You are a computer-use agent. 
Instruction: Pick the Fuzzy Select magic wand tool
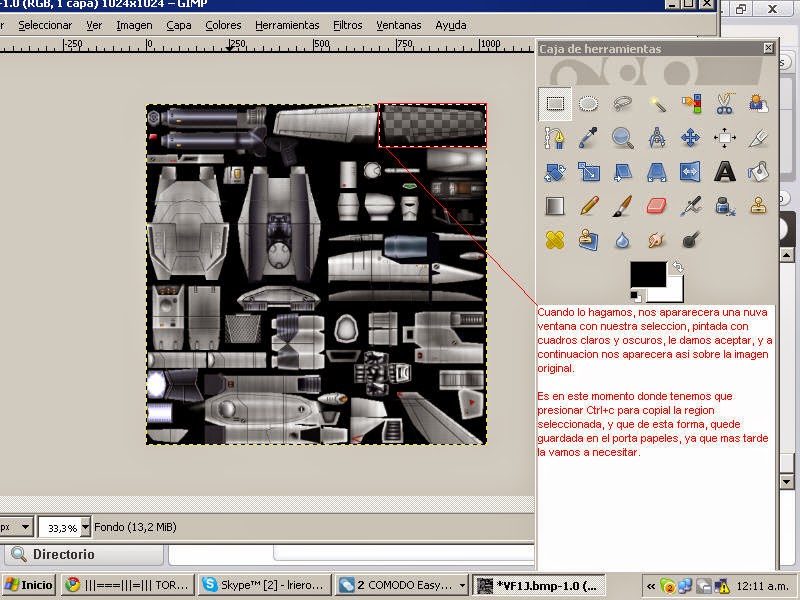pyautogui.click(x=657, y=104)
